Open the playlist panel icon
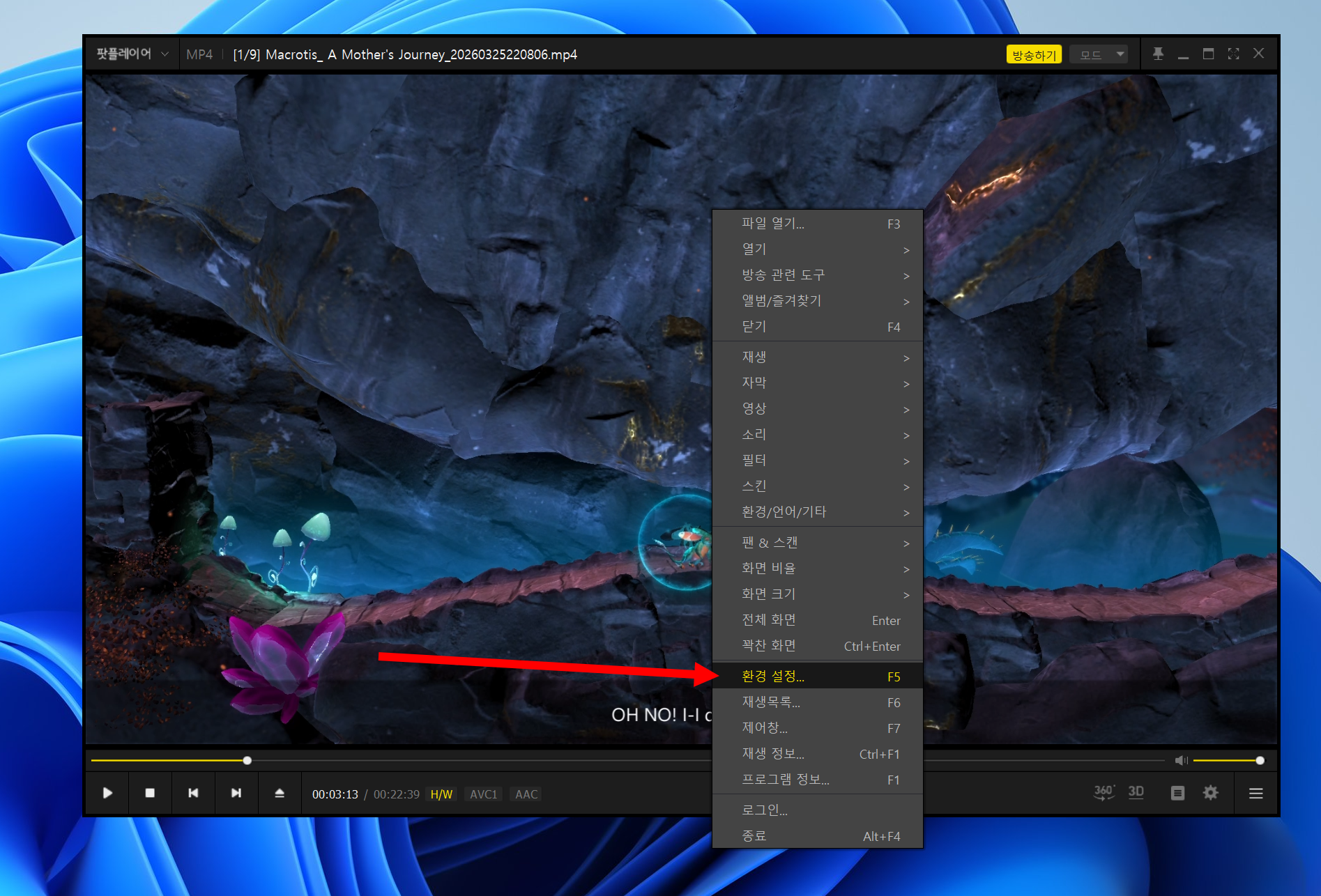1321x896 pixels. point(1177,793)
